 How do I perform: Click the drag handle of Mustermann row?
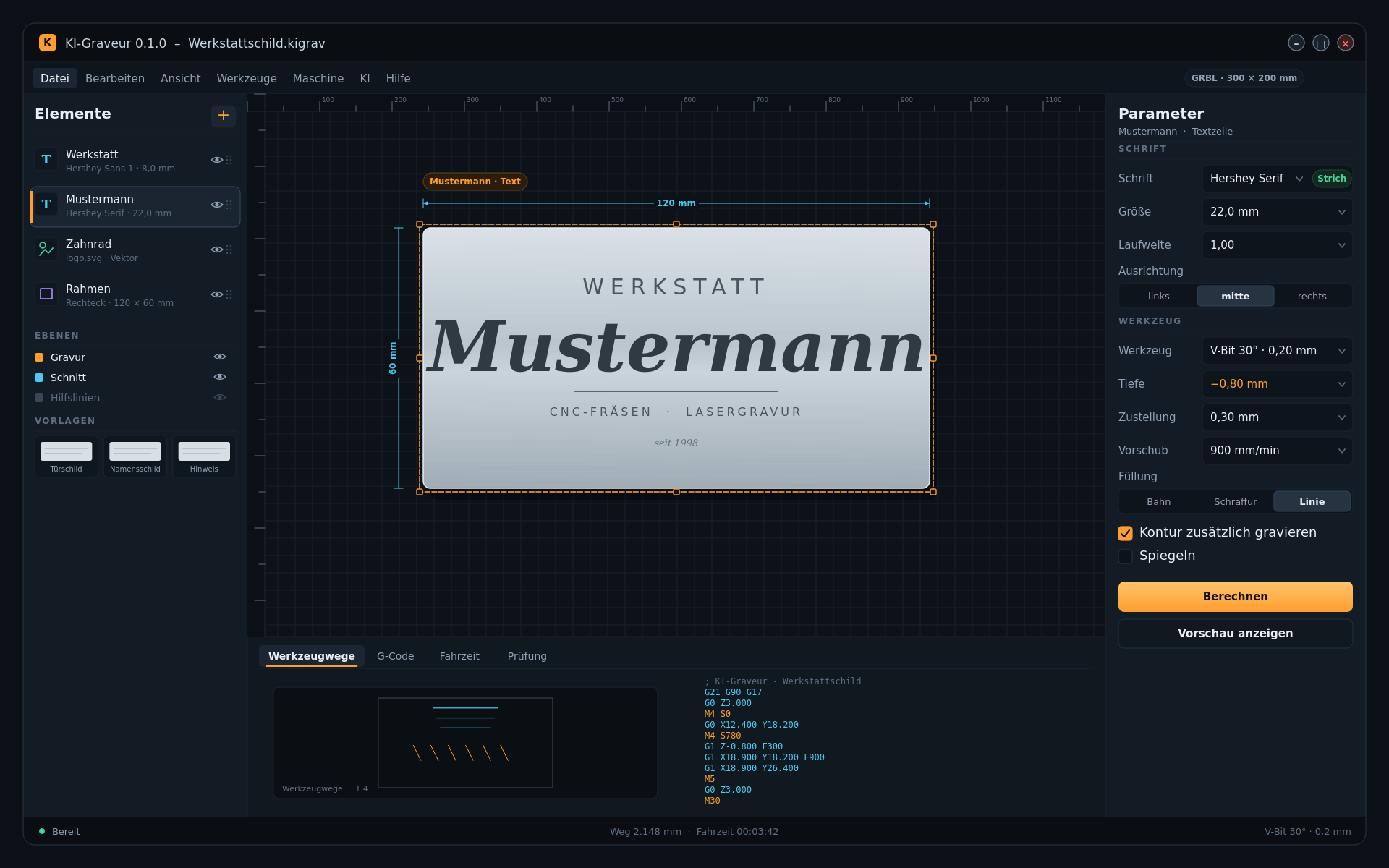click(229, 205)
